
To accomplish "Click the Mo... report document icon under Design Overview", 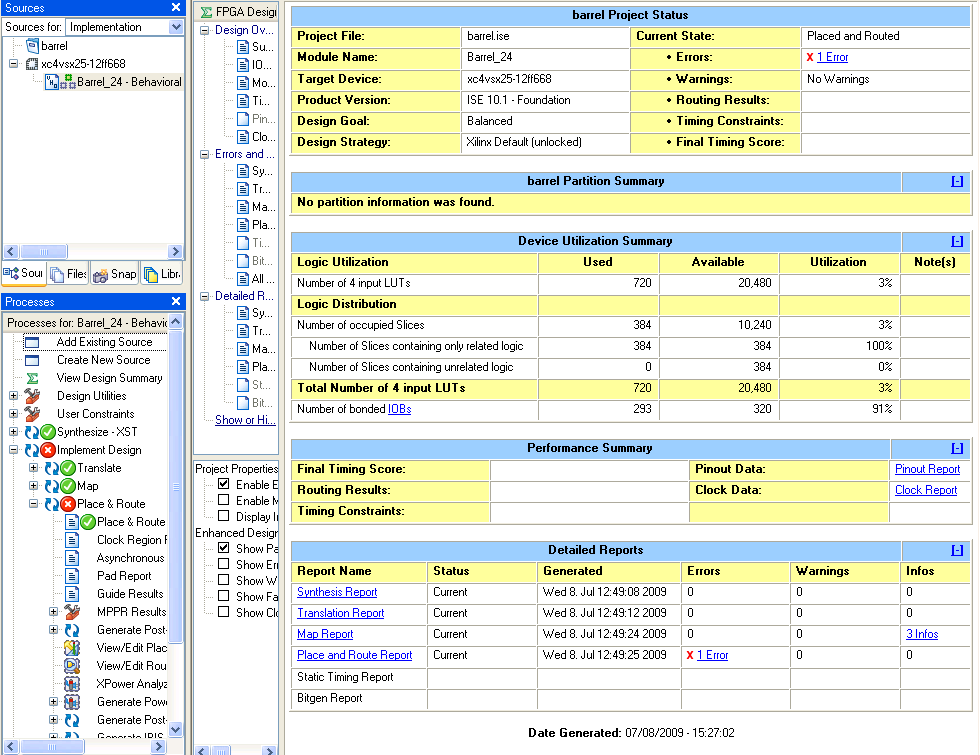I will pos(243,82).
